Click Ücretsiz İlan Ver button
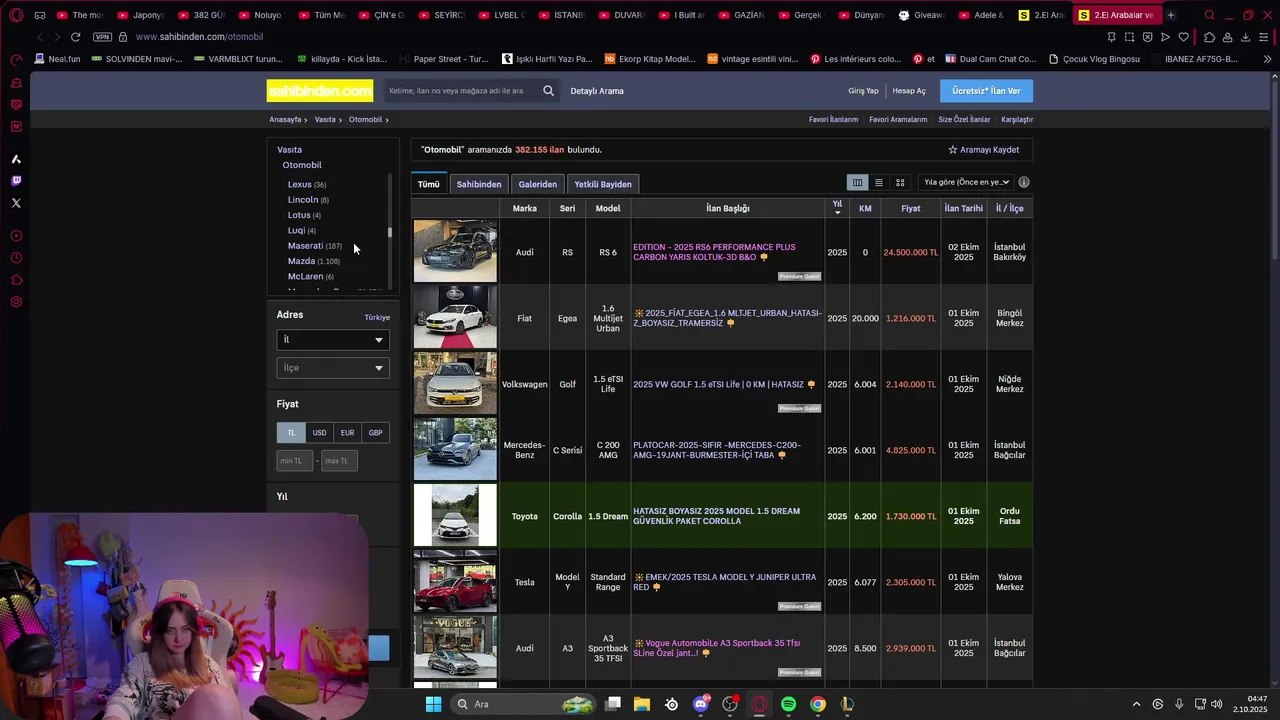This screenshot has width=1280, height=720. (986, 91)
